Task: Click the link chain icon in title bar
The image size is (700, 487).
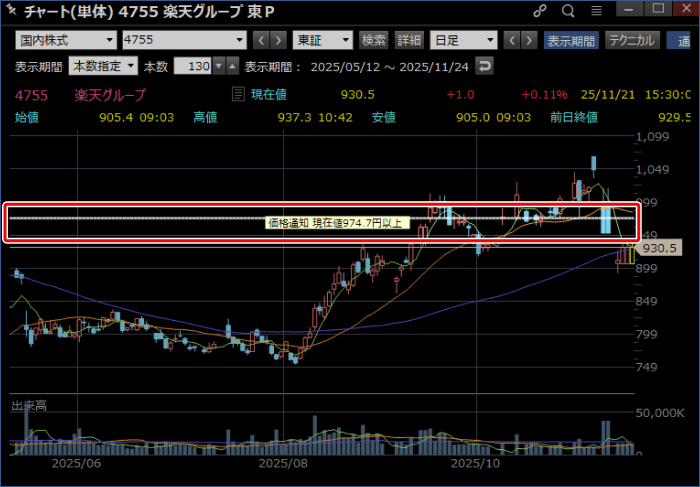Action: 540,11
